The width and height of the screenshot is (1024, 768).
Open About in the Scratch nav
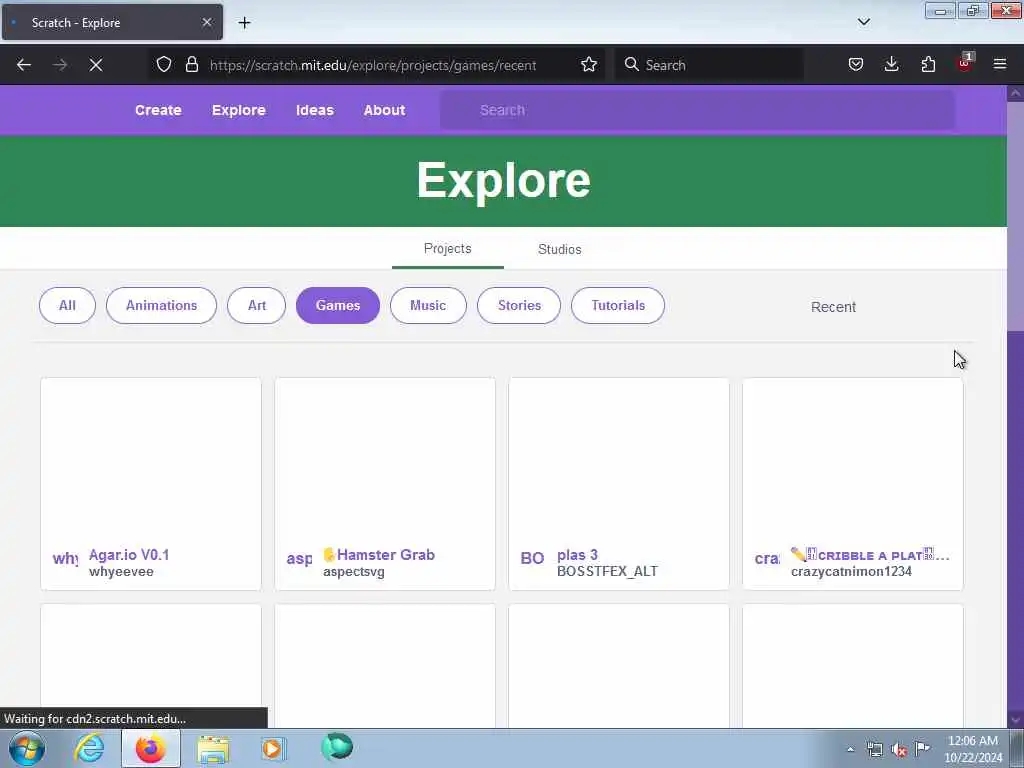[385, 110]
